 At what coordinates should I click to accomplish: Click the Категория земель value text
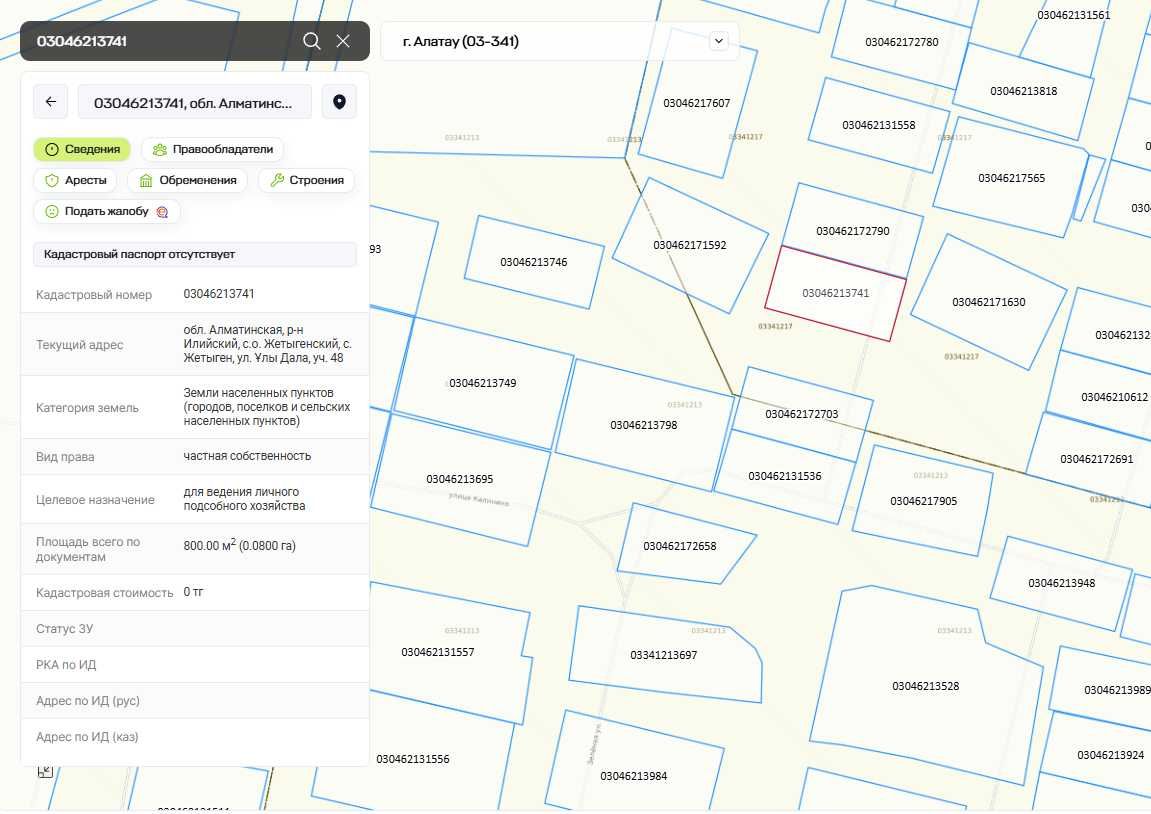tap(266, 407)
